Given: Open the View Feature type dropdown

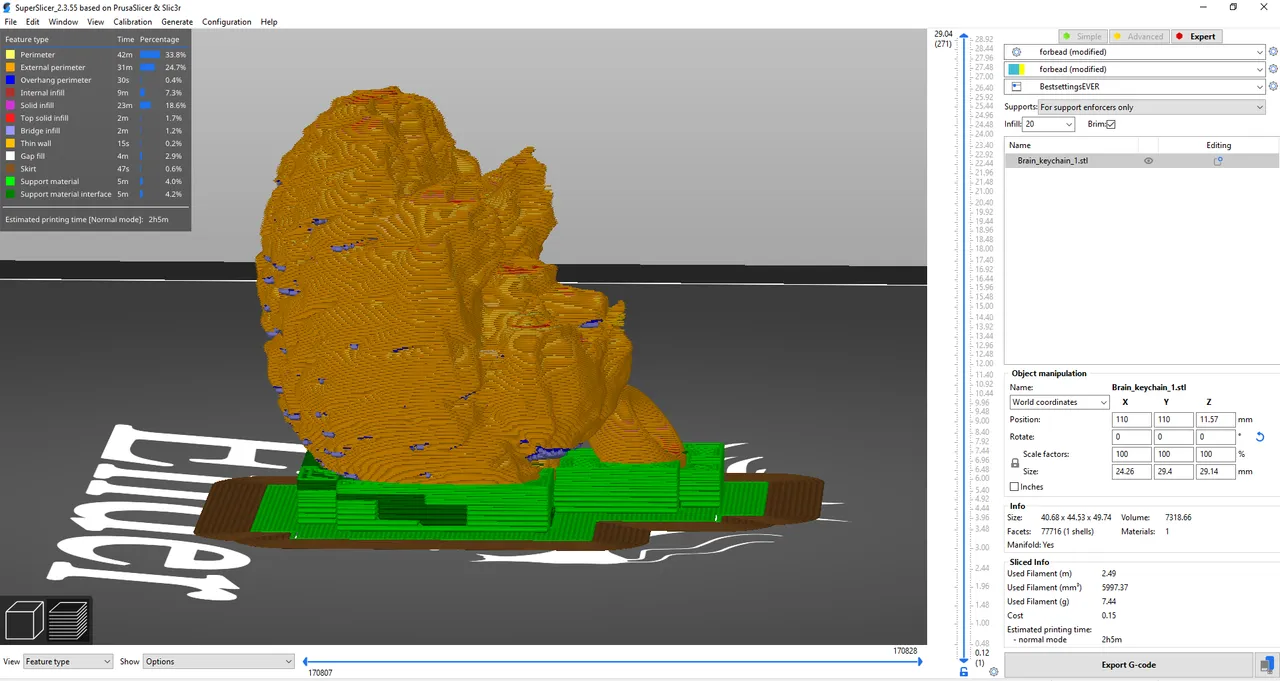Looking at the screenshot, I should (67, 661).
